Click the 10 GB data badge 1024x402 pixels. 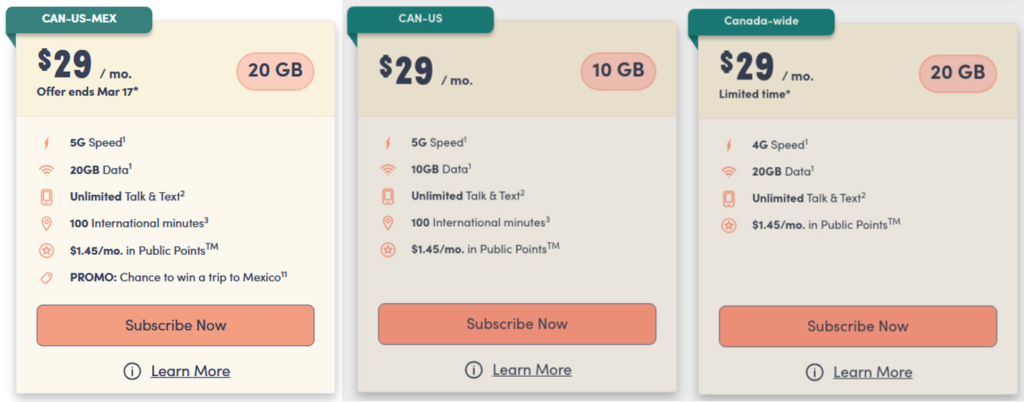click(x=617, y=70)
